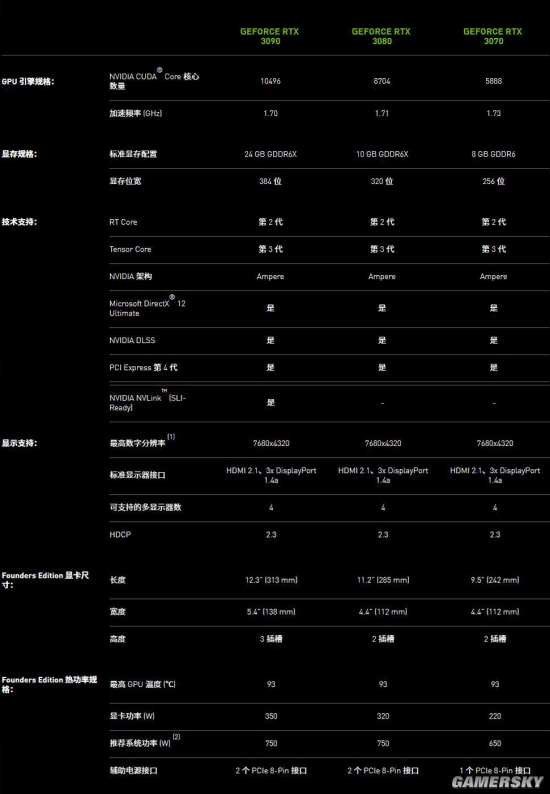Select the 220 graphics card power value

(495, 716)
